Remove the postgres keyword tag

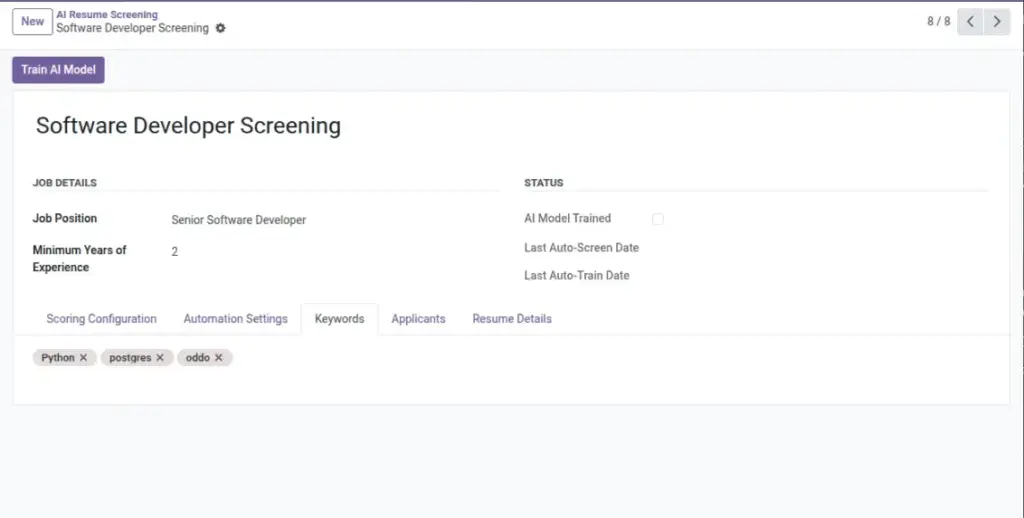[160, 357]
